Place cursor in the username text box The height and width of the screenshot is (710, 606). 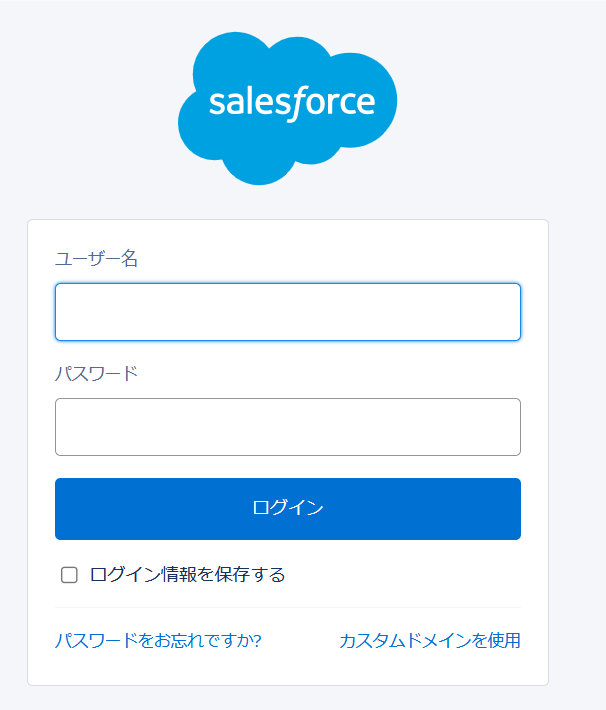288,312
